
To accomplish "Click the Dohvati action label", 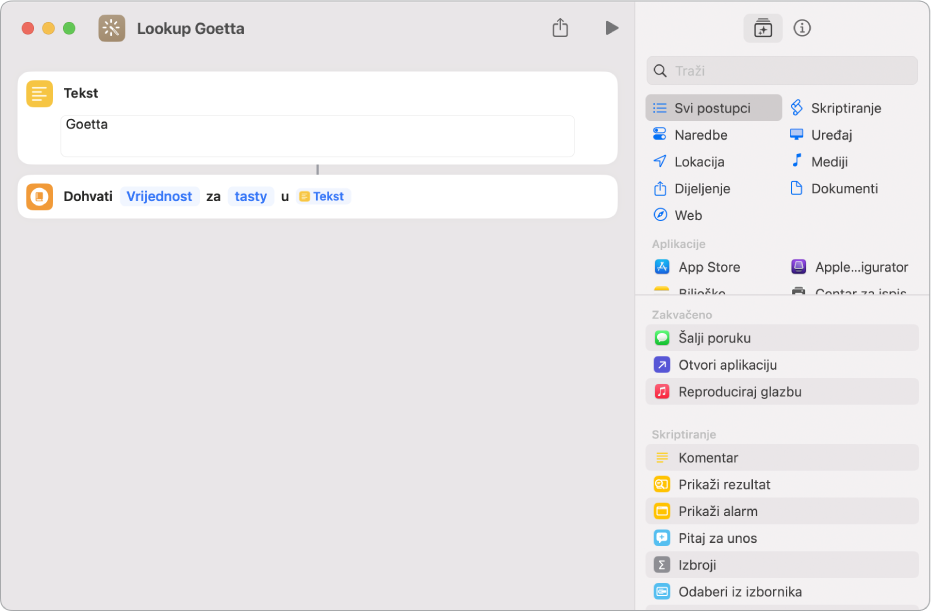I will click(x=88, y=196).
